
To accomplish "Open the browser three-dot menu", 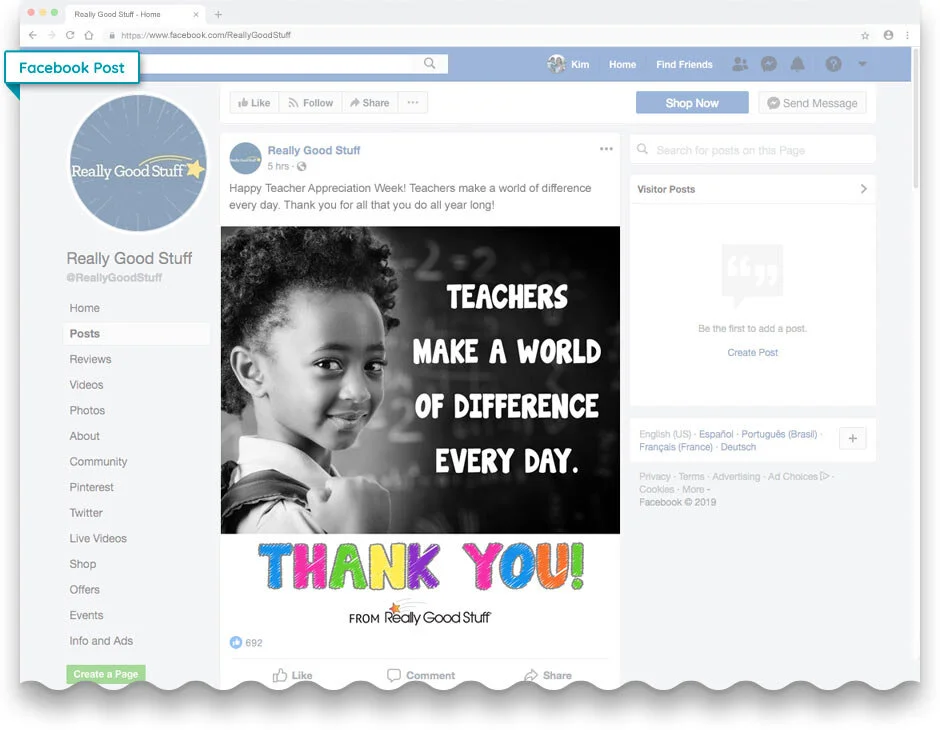I will pyautogui.click(x=908, y=35).
